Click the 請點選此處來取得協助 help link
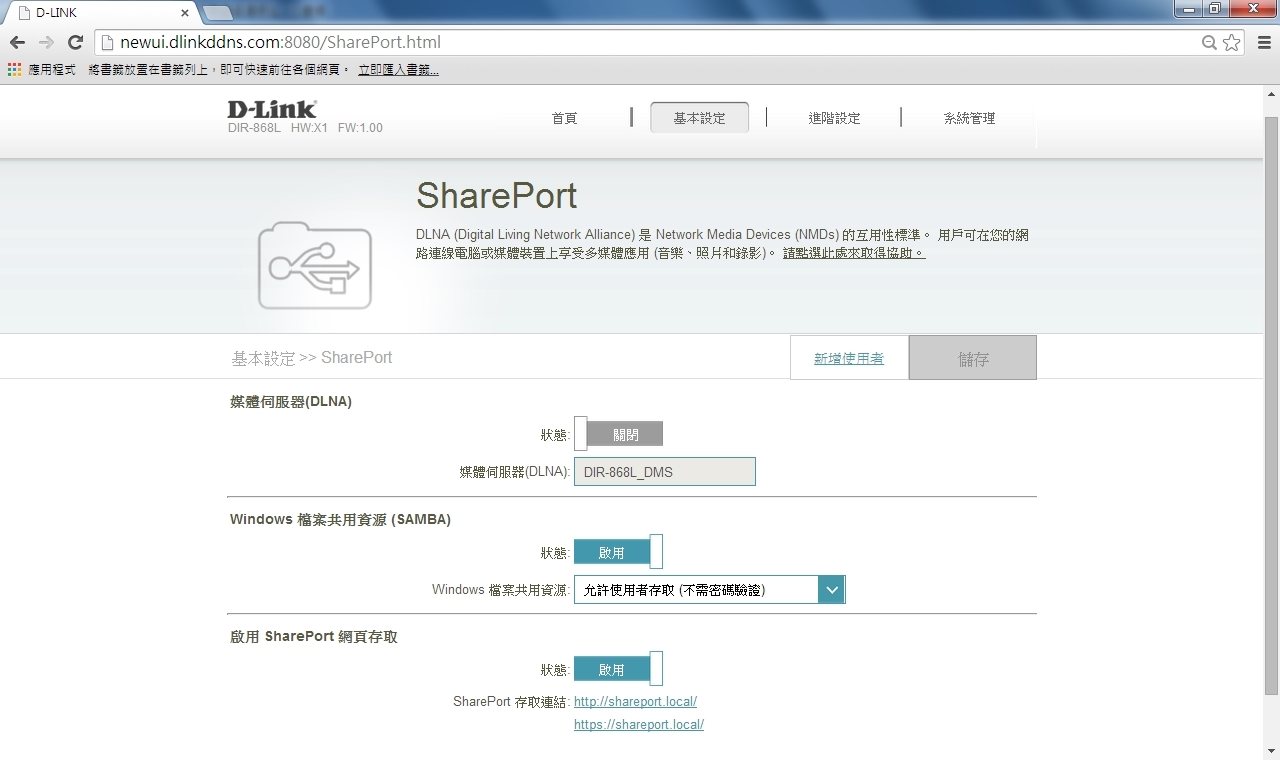Screen dimensions: 1280x760 point(854,253)
